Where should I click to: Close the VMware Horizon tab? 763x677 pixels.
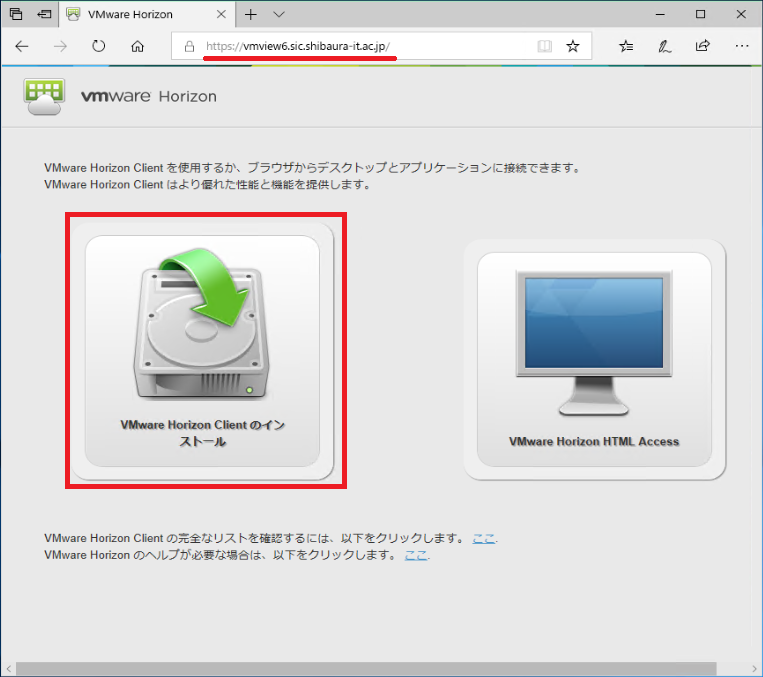(x=221, y=14)
